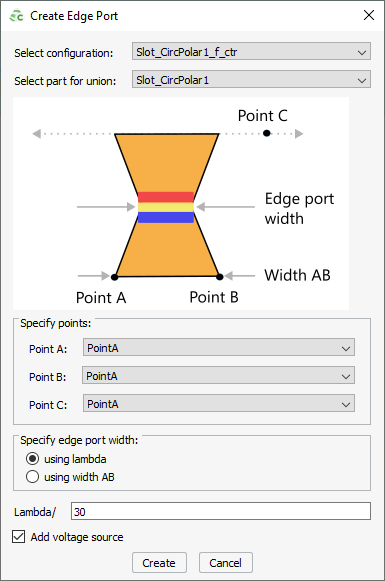
Task: Select the using lambda radio button
Action: coord(32,459)
